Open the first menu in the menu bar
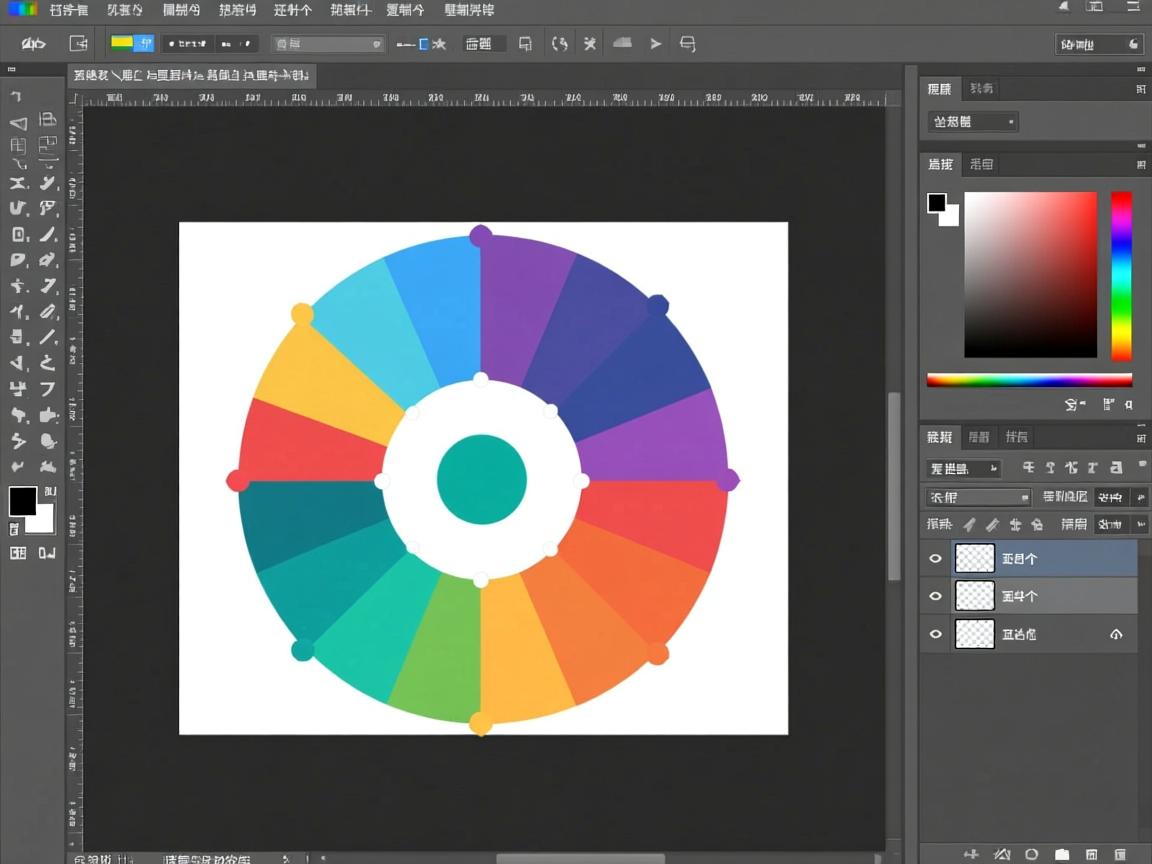1152x864 pixels. (69, 10)
